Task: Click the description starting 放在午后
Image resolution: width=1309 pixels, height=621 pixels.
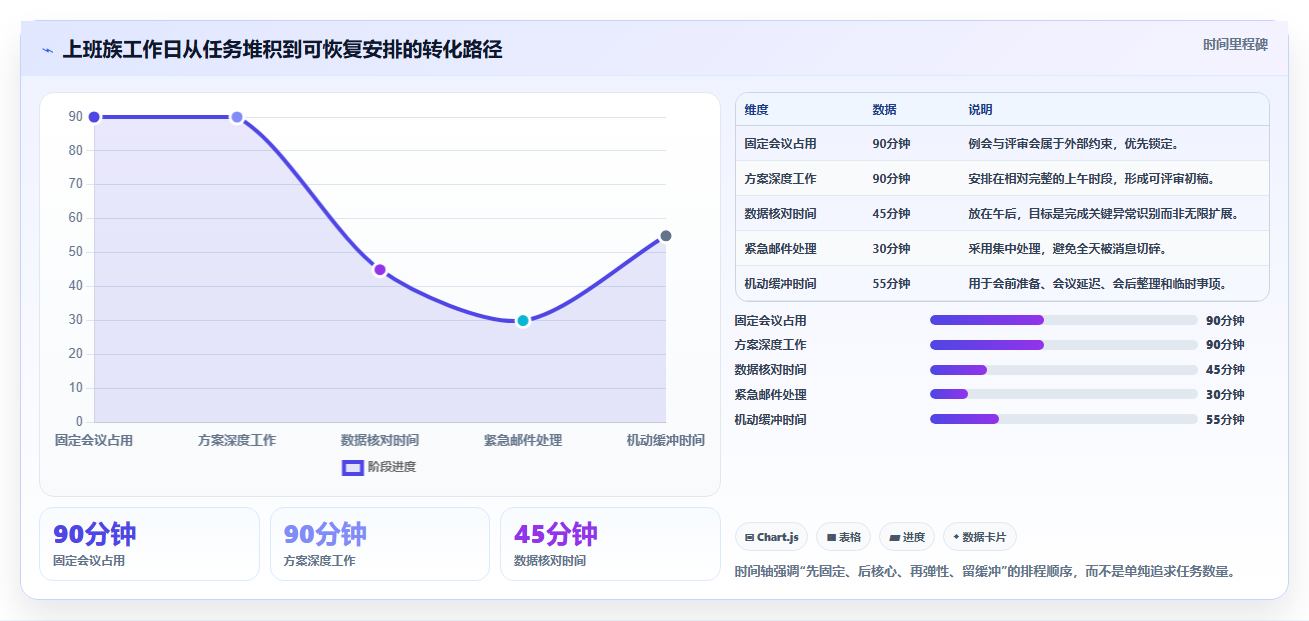Action: 1103,214
